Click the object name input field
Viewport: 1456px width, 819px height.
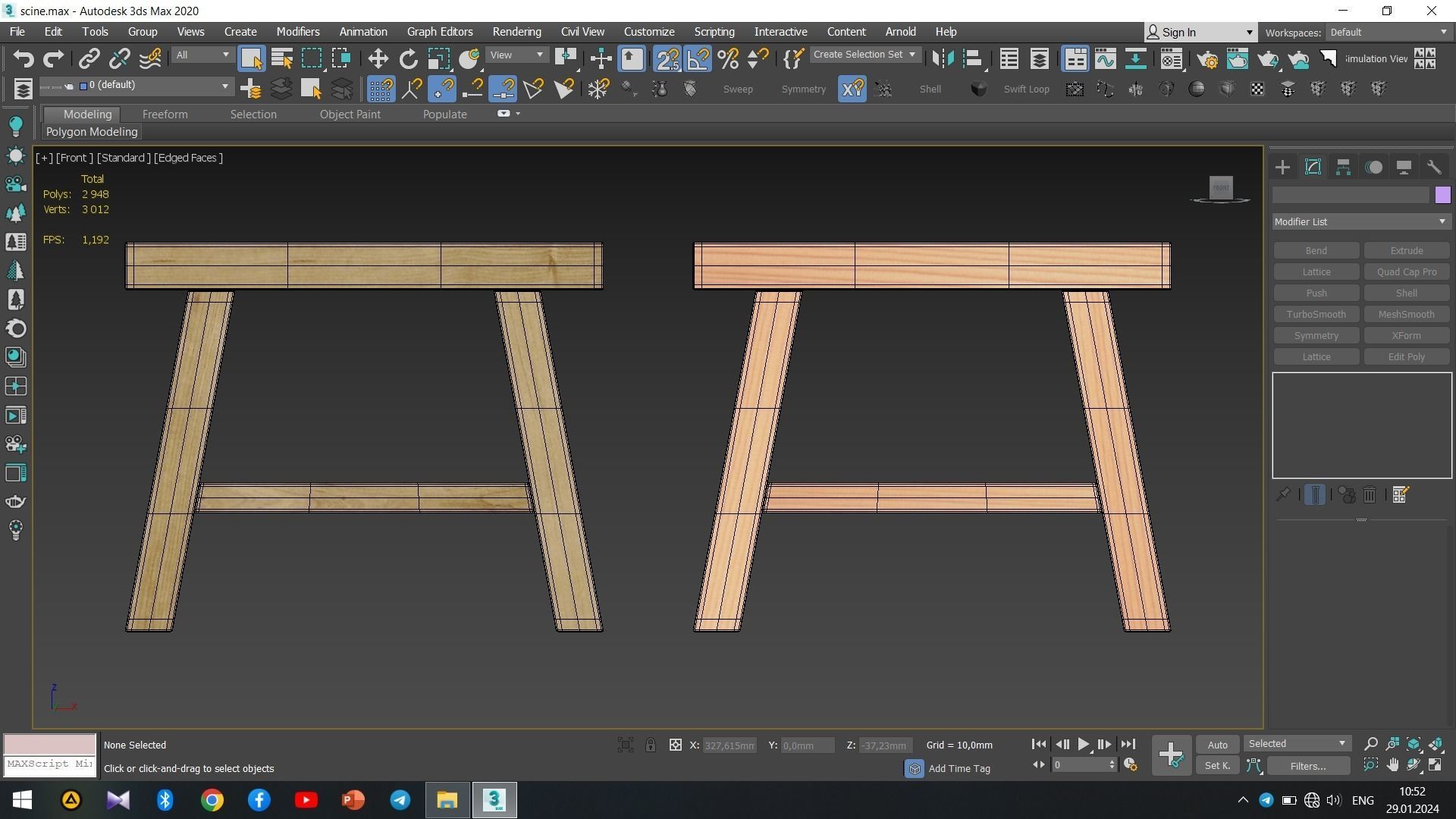[x=1351, y=195]
